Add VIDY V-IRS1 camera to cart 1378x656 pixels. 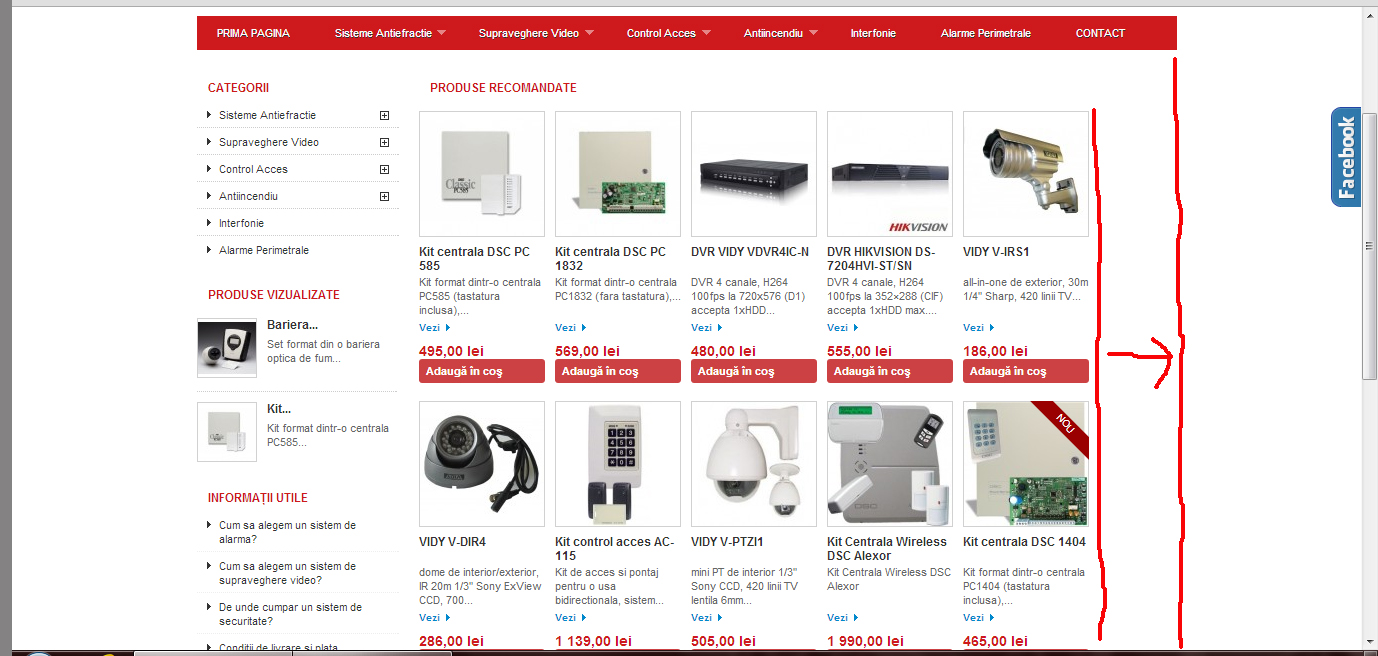click(1026, 371)
